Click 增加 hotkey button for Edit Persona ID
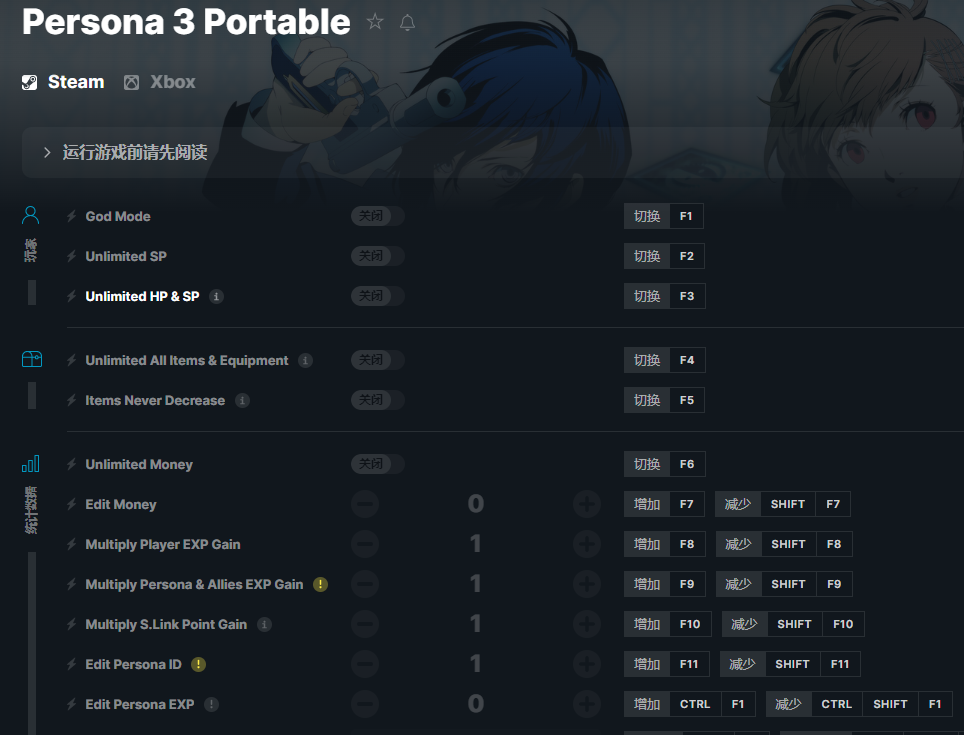This screenshot has height=735, width=964. click(x=647, y=664)
